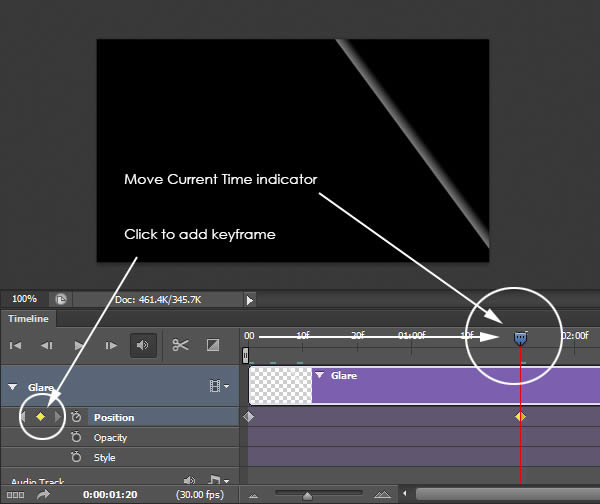Viewport: 600px width, 504px height.
Task: Play the timeline animation
Action: click(79, 346)
